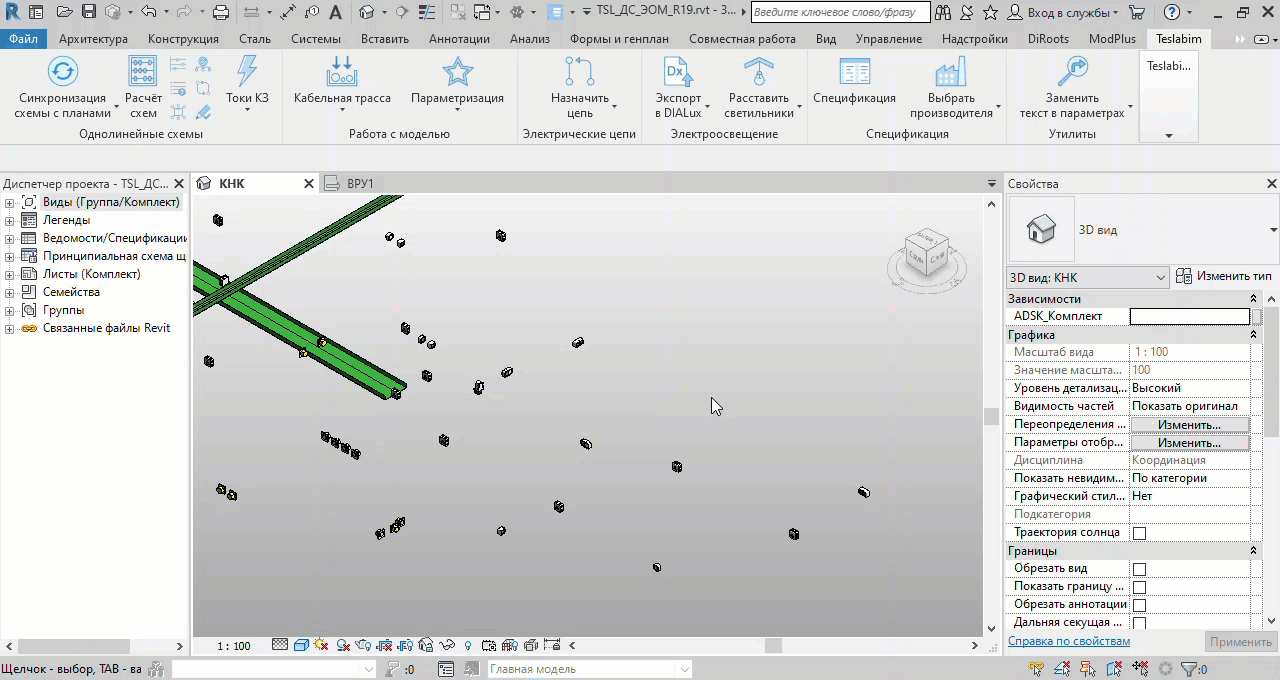1280x680 pixels.
Task: Check the Показать границу checkbox
Action: (x=1139, y=587)
